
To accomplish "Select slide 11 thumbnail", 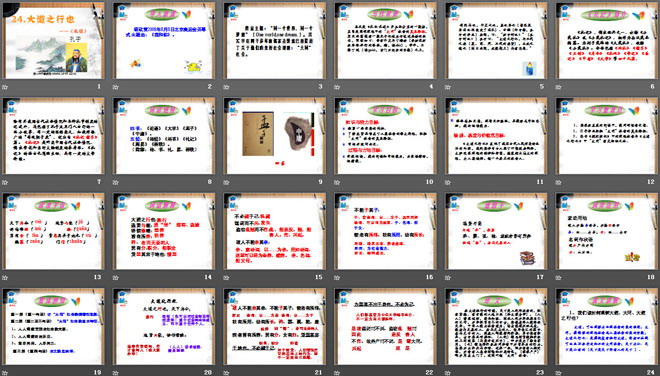I will click(496, 136).
